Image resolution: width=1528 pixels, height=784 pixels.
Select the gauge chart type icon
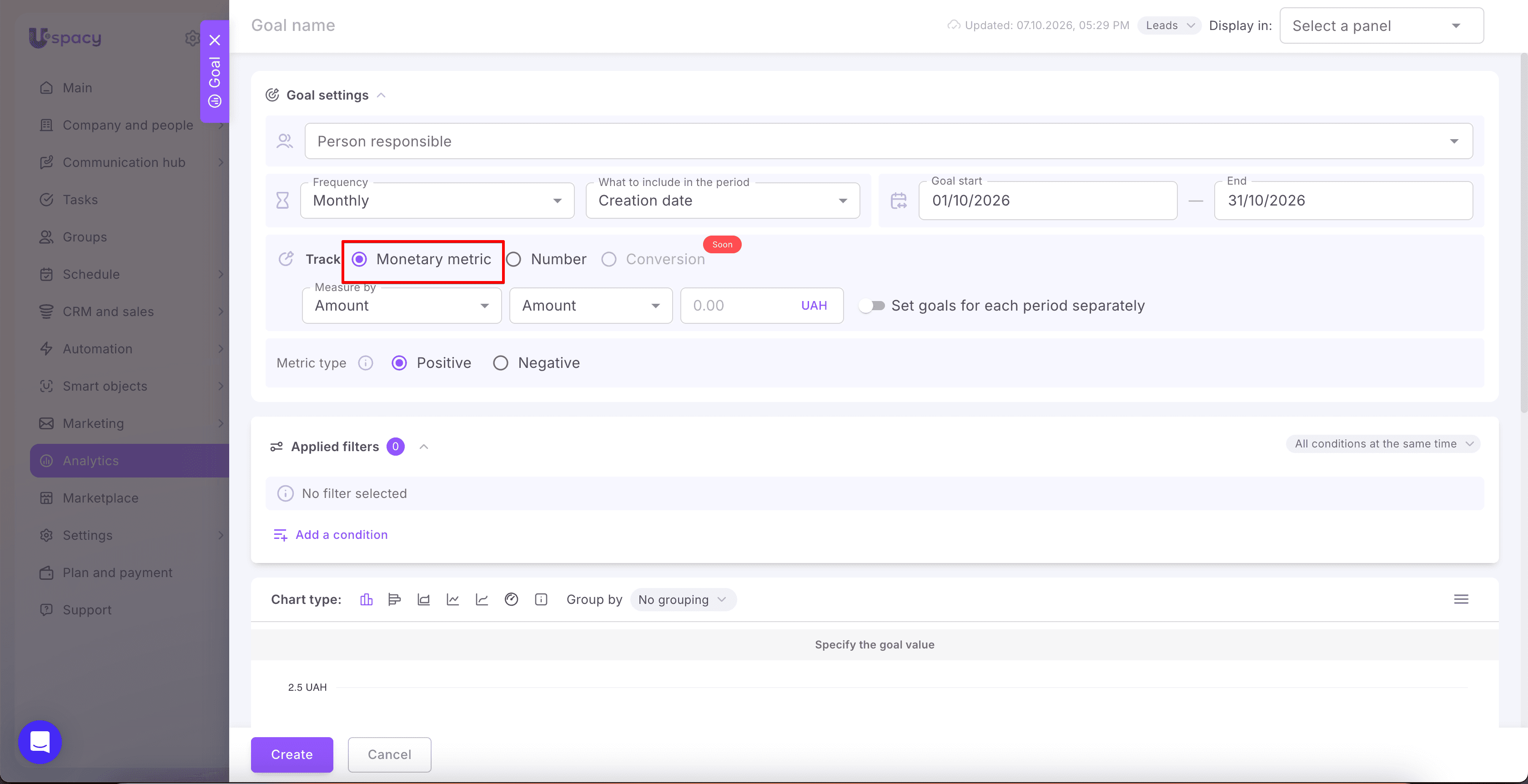tap(511, 599)
